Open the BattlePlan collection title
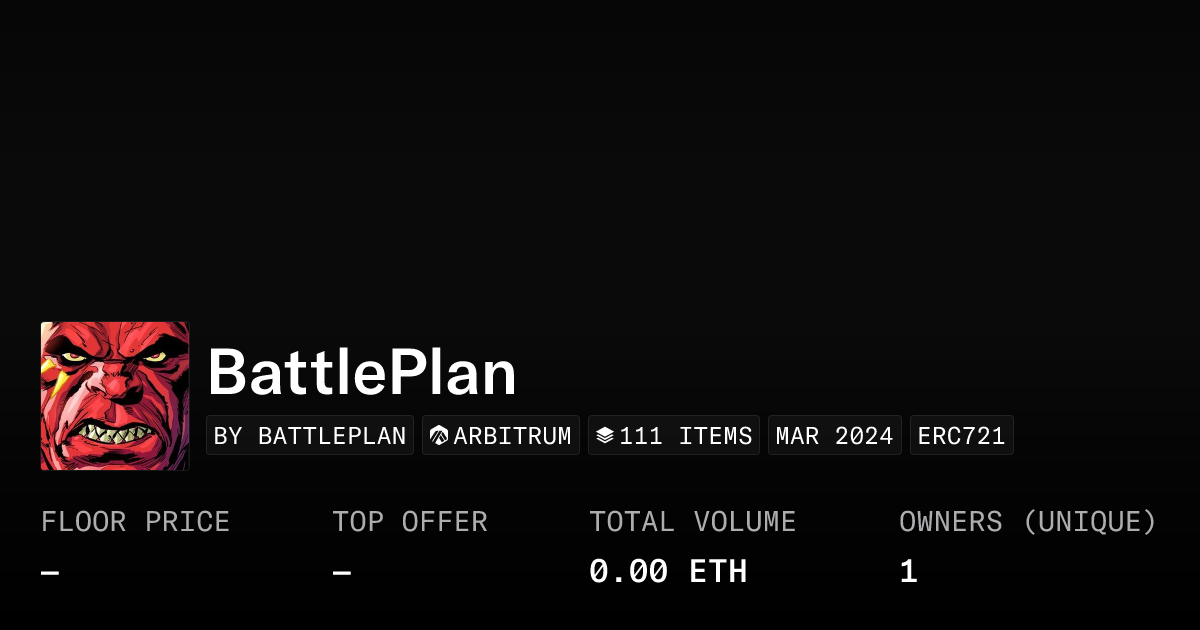This screenshot has height=630, width=1200. pos(362,374)
